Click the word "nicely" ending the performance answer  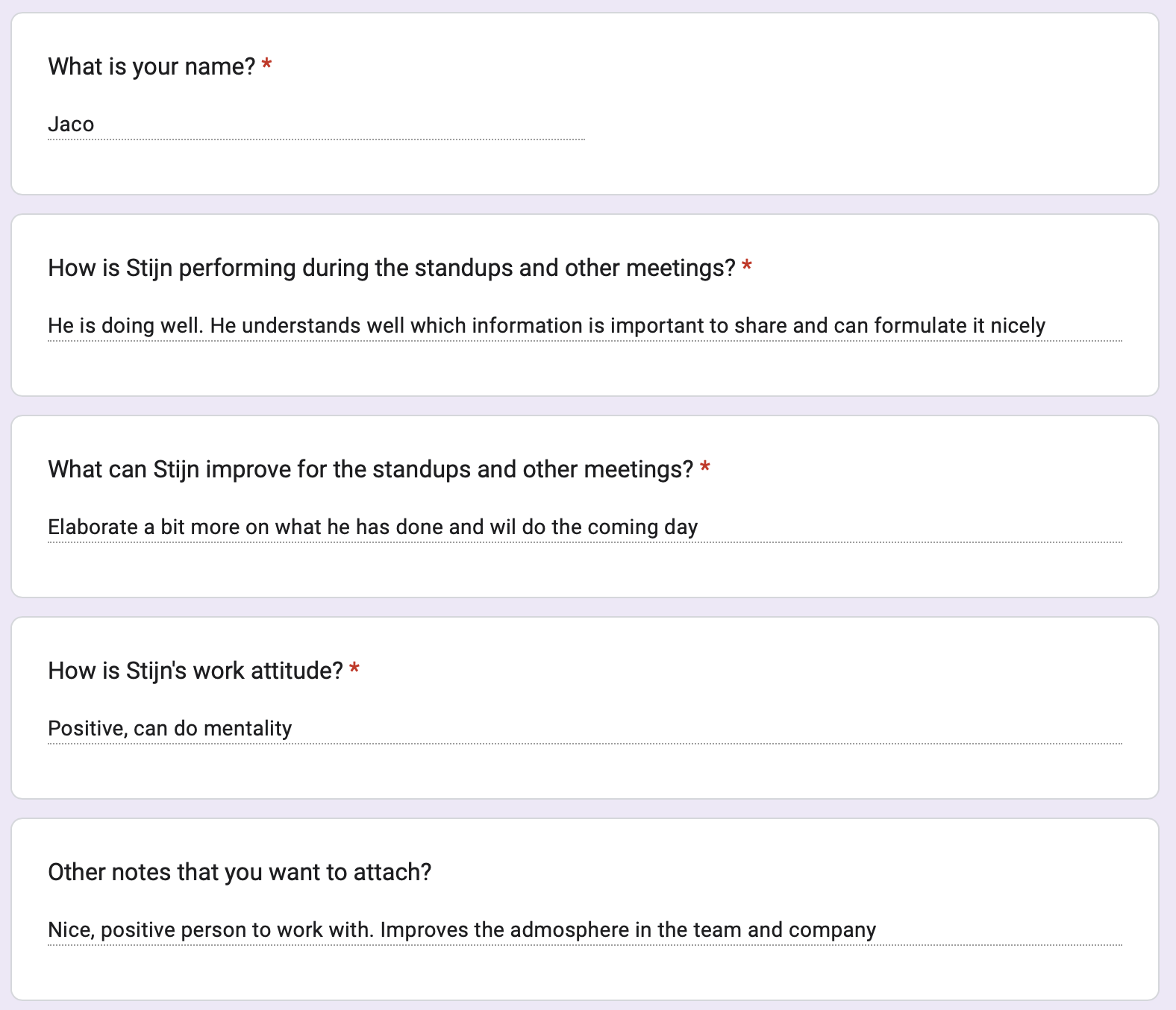coord(1017,326)
